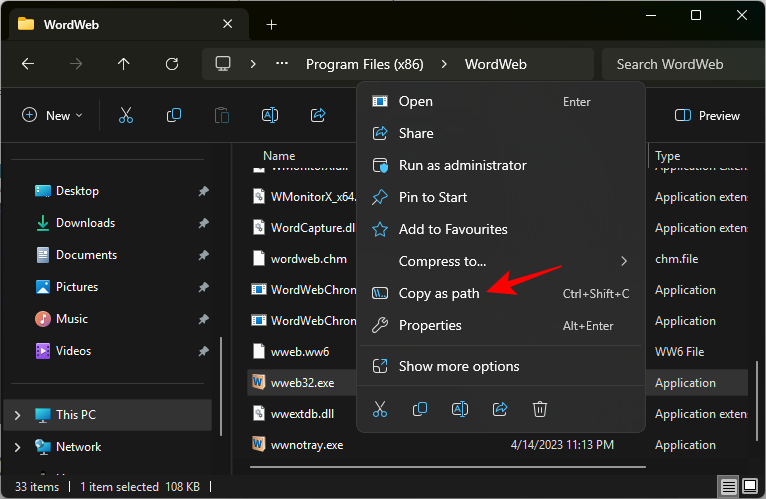
Task: Open the New dropdown menu
Action: coord(52,115)
